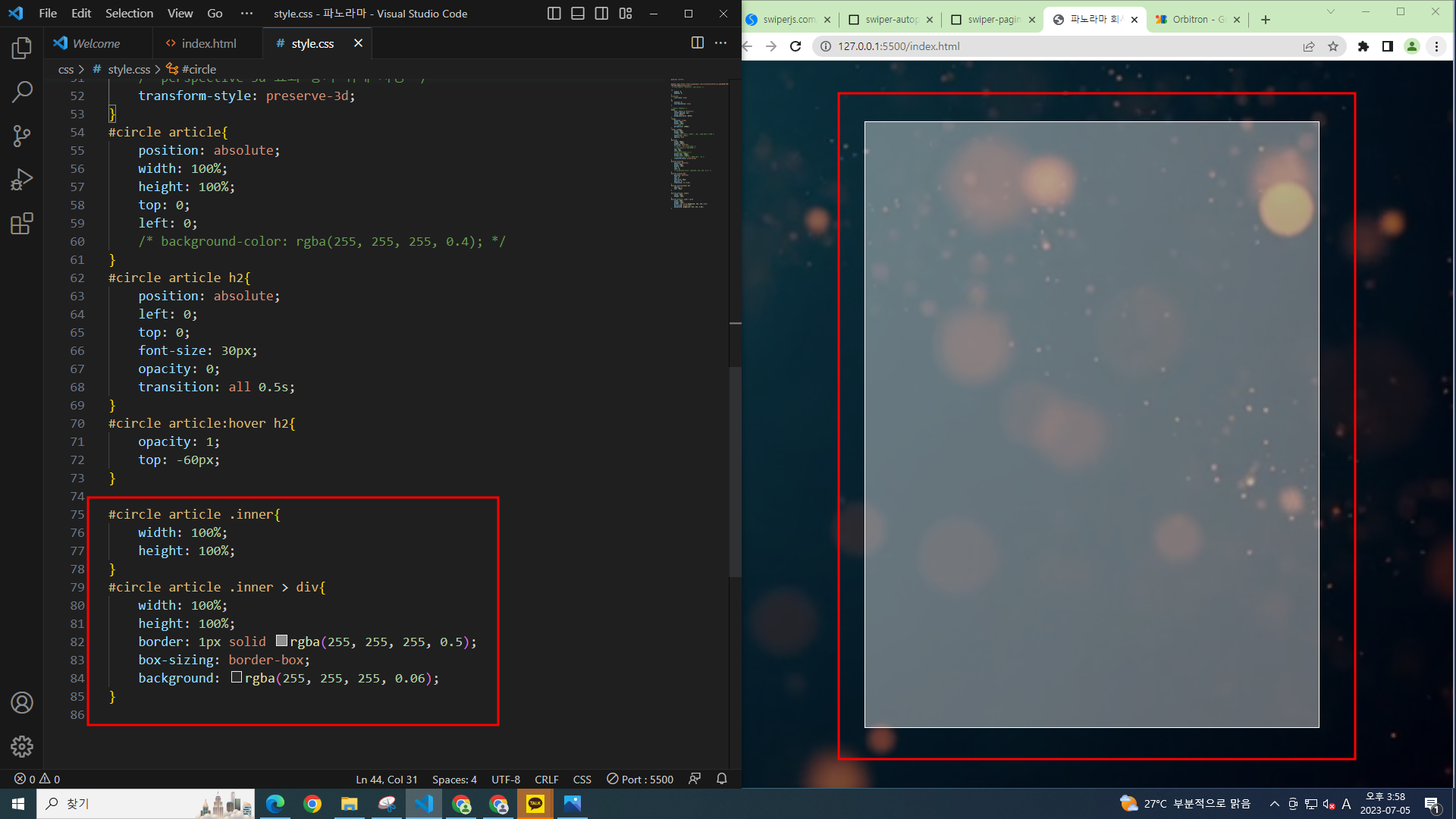Click the Spaces: 4 indentation setting
This screenshot has width=1456, height=819.
(x=454, y=779)
